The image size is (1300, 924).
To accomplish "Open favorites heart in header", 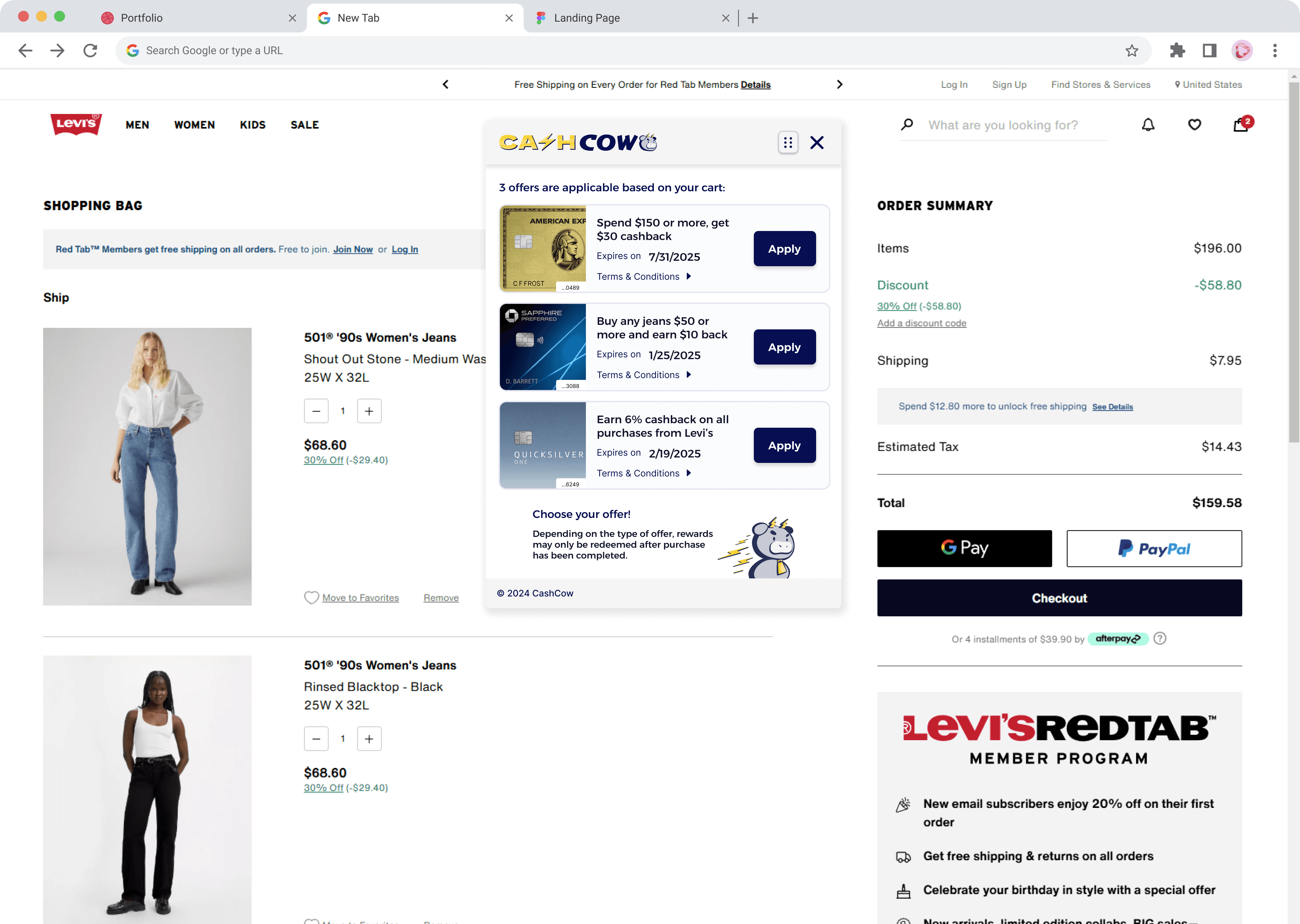I will [1194, 125].
